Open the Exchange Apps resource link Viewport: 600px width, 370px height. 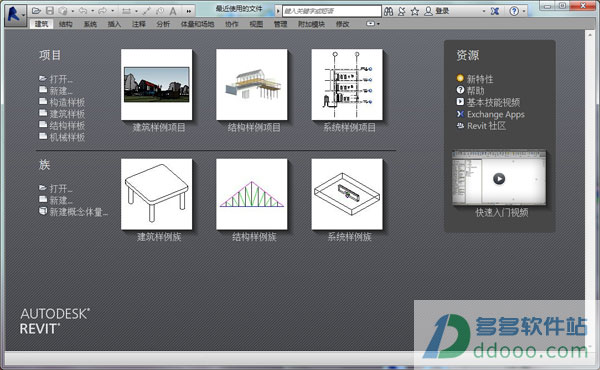496,114
